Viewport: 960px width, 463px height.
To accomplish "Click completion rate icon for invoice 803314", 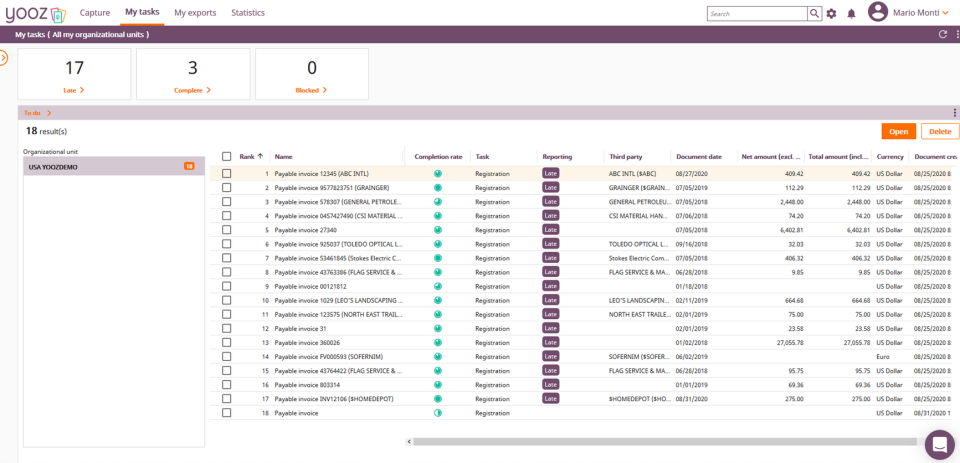I will (438, 385).
